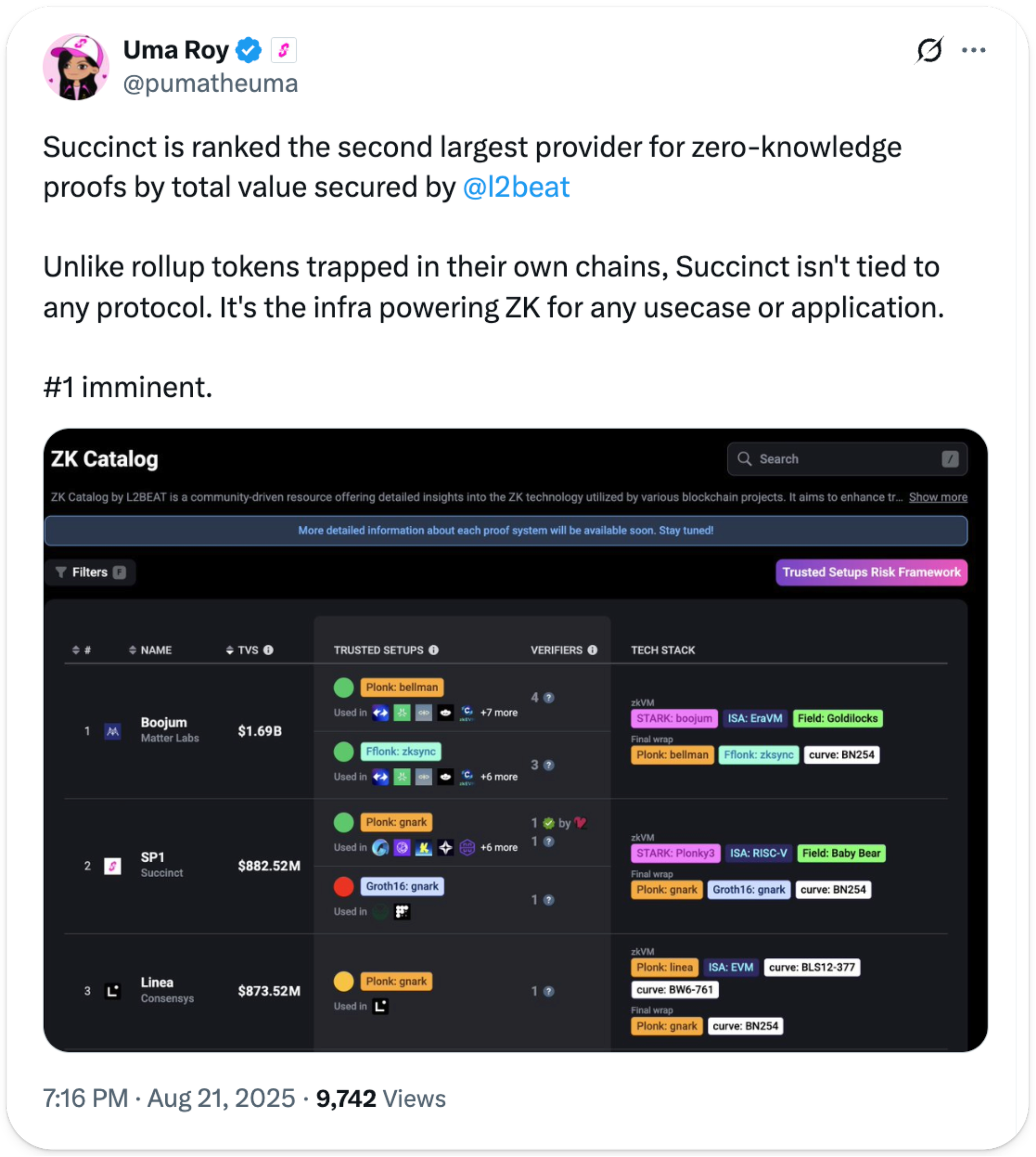Sort the table by TVS column
Image resolution: width=1036 pixels, height=1157 pixels.
[x=242, y=650]
